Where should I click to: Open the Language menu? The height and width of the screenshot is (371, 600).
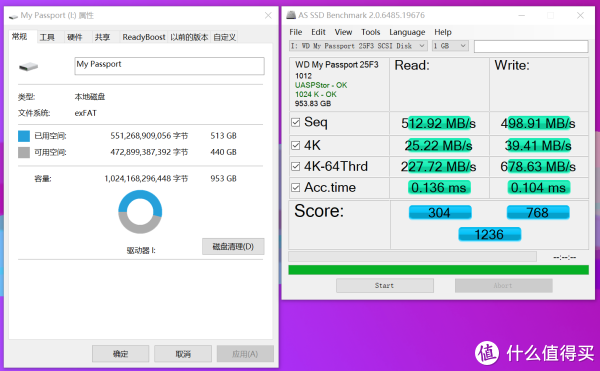coord(407,32)
